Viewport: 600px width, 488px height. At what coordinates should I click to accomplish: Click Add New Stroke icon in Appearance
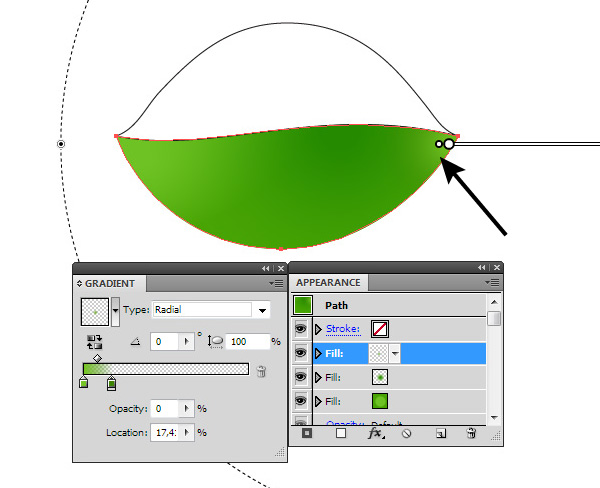(308, 434)
